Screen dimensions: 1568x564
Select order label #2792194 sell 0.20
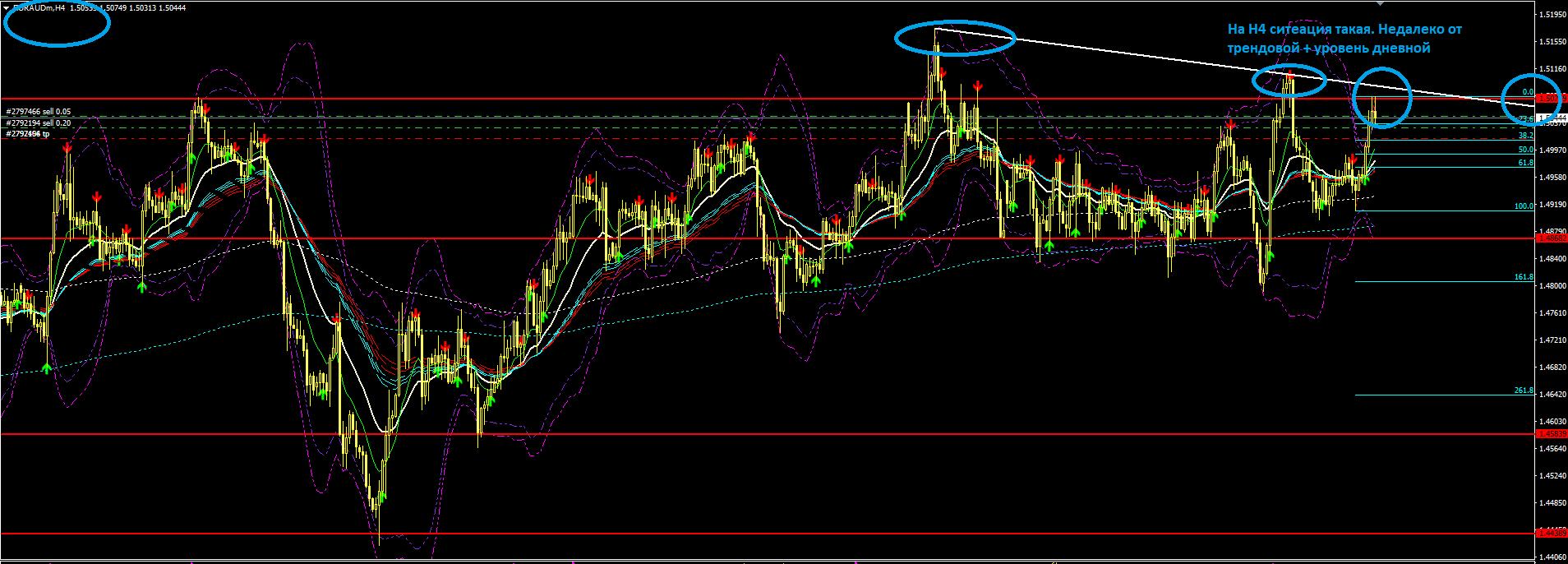pyautogui.click(x=39, y=123)
